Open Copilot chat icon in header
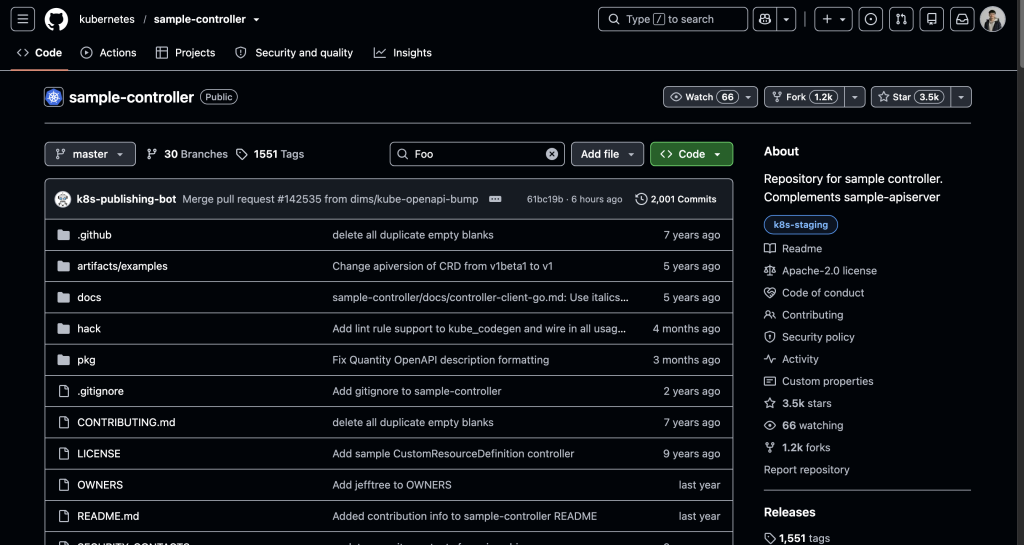The image size is (1024, 545). [765, 20]
